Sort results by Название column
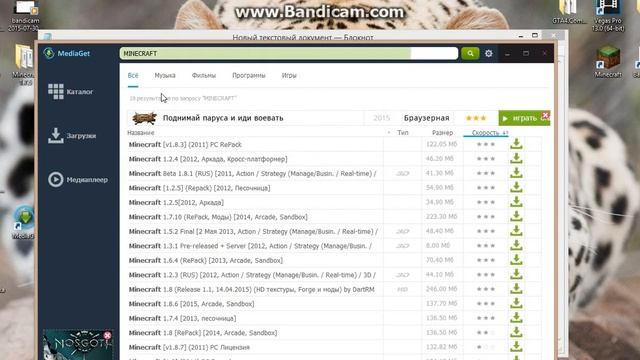Viewport: 640px width, 360px height. (140, 133)
